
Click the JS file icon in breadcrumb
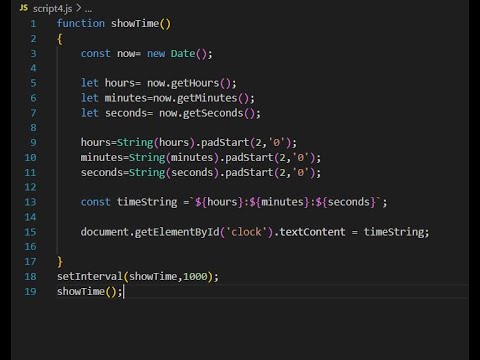[x=24, y=8]
